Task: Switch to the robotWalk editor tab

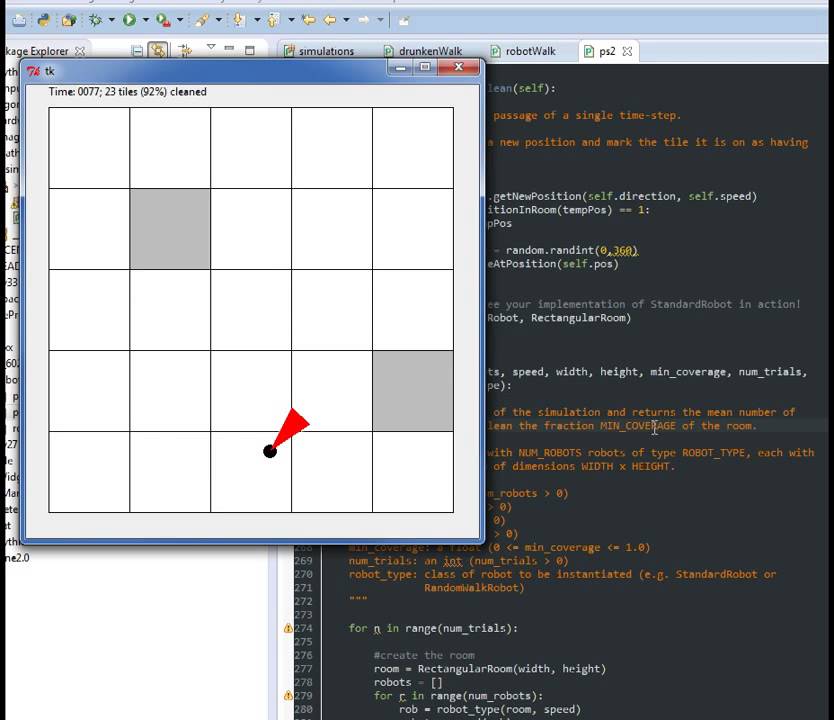Action: [523, 51]
